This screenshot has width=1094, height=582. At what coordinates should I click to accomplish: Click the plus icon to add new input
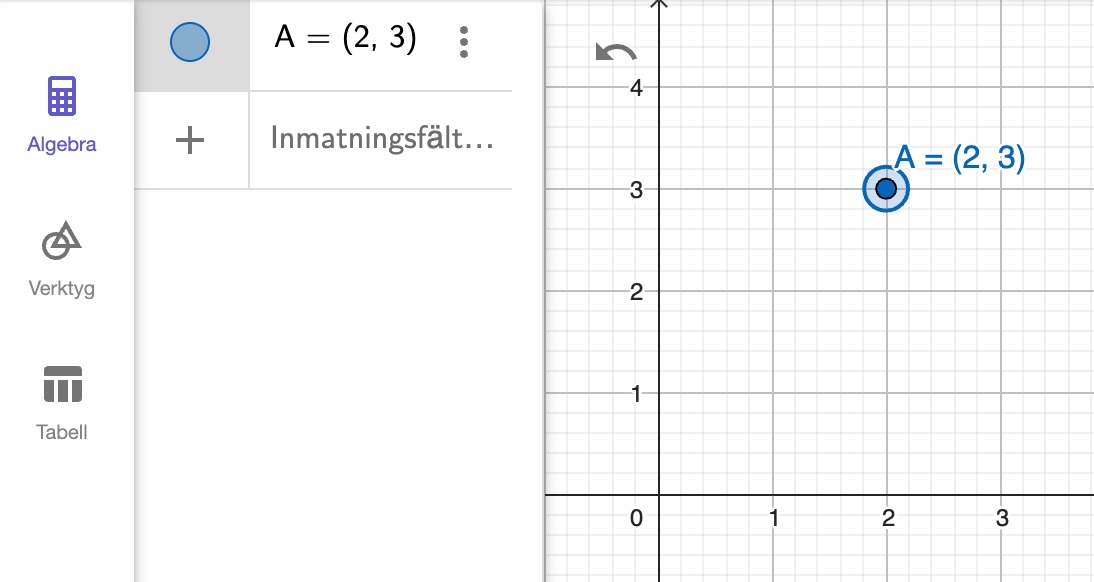(189, 139)
